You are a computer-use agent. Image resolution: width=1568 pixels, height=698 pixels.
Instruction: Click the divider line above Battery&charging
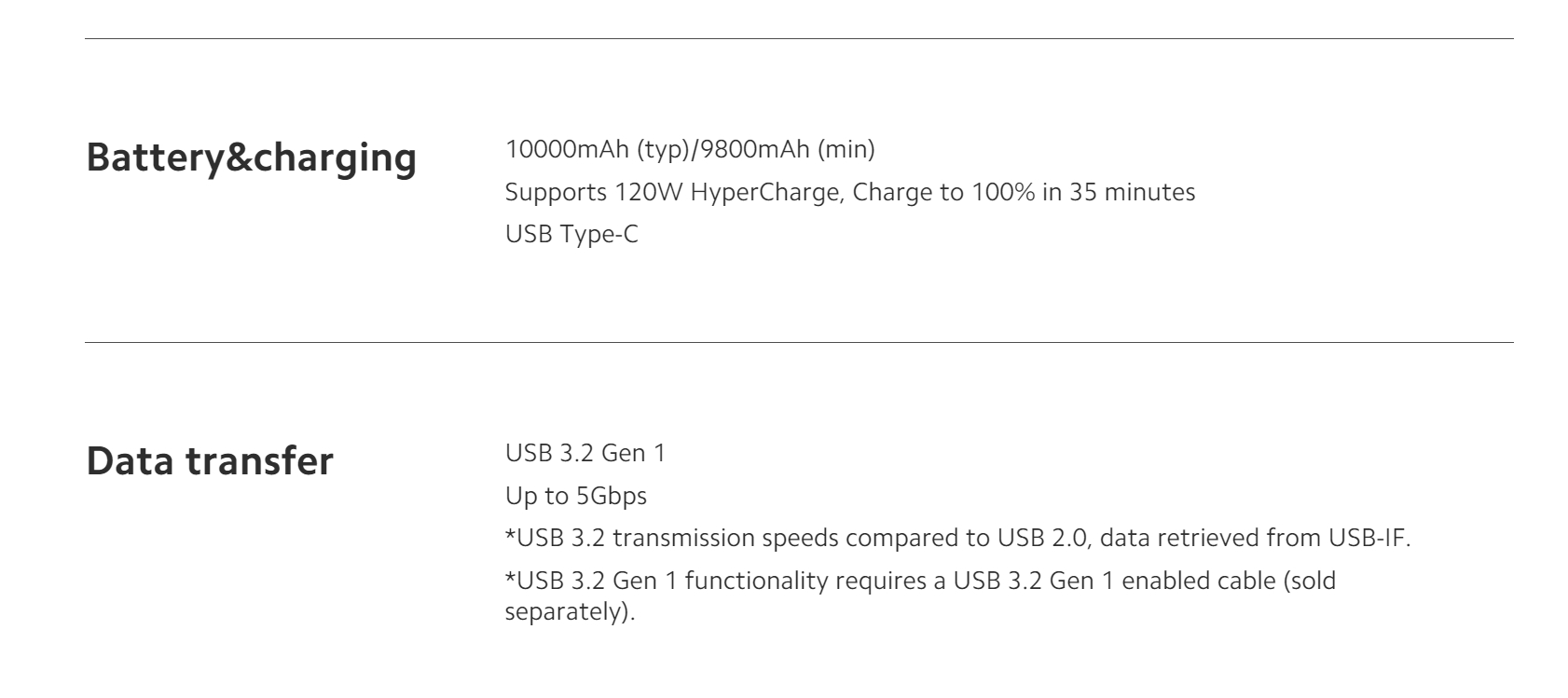click(799, 38)
